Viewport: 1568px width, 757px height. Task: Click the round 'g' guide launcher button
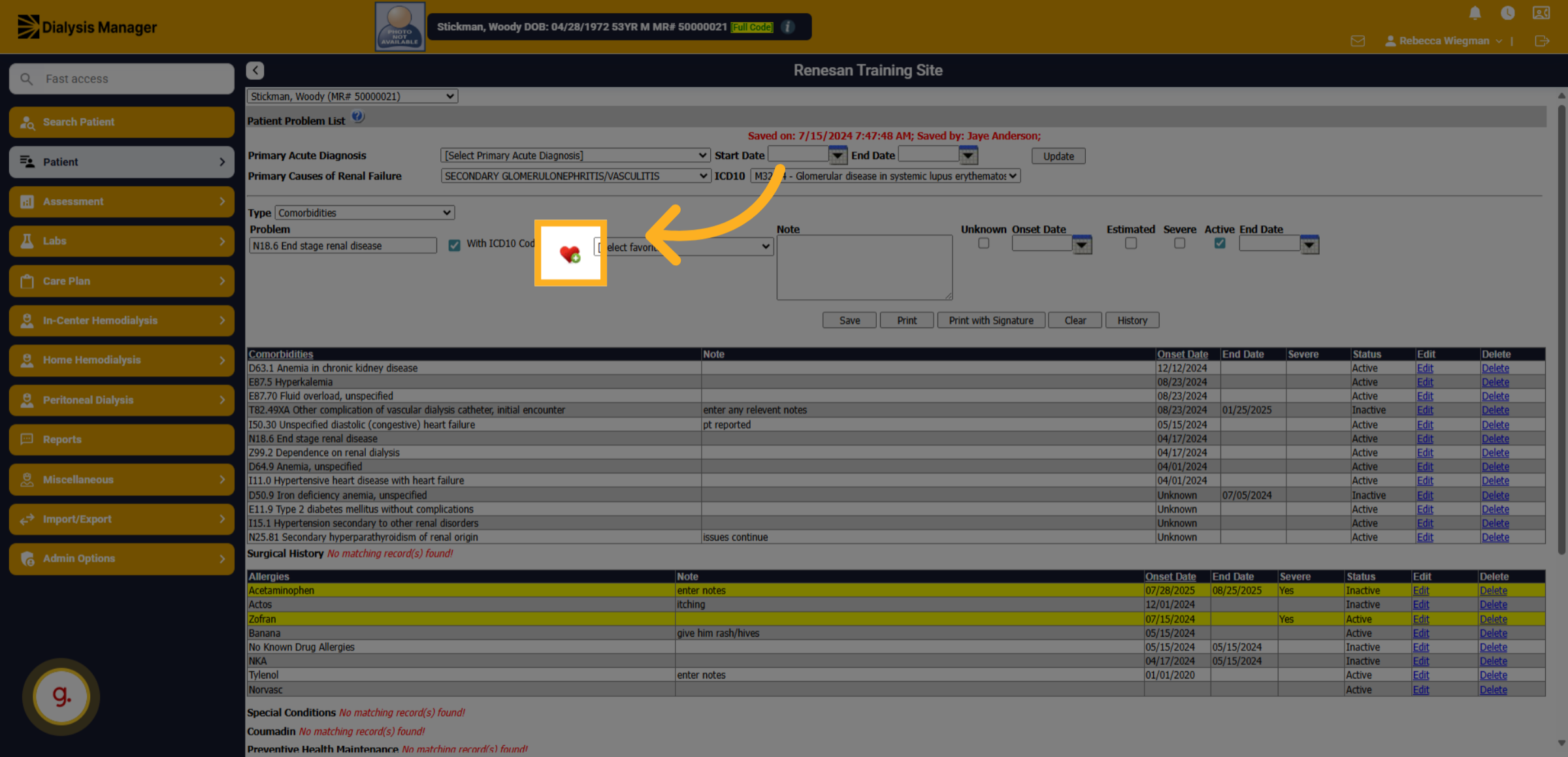[61, 696]
